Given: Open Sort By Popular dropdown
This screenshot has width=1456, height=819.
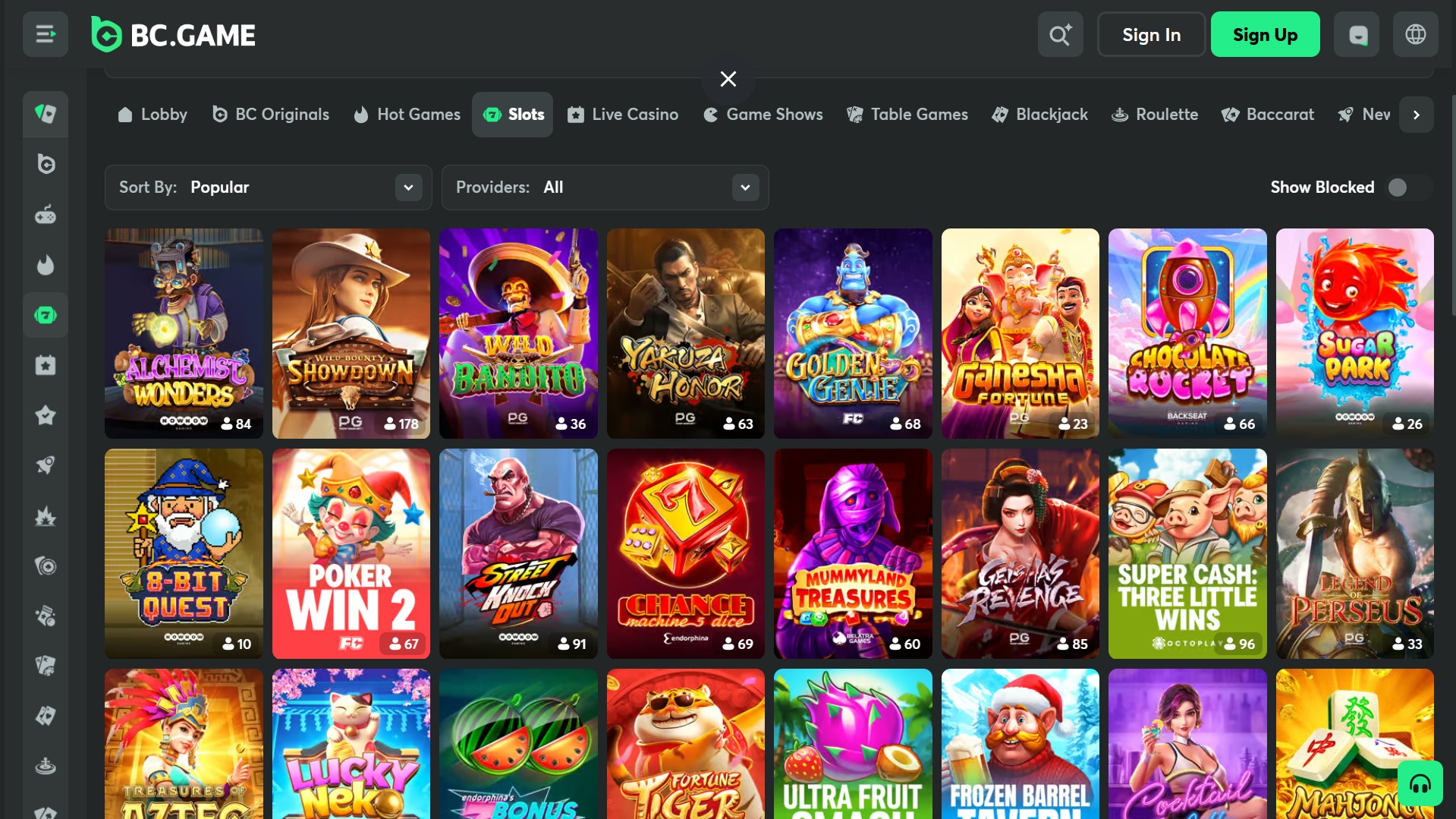Looking at the screenshot, I should click(268, 187).
